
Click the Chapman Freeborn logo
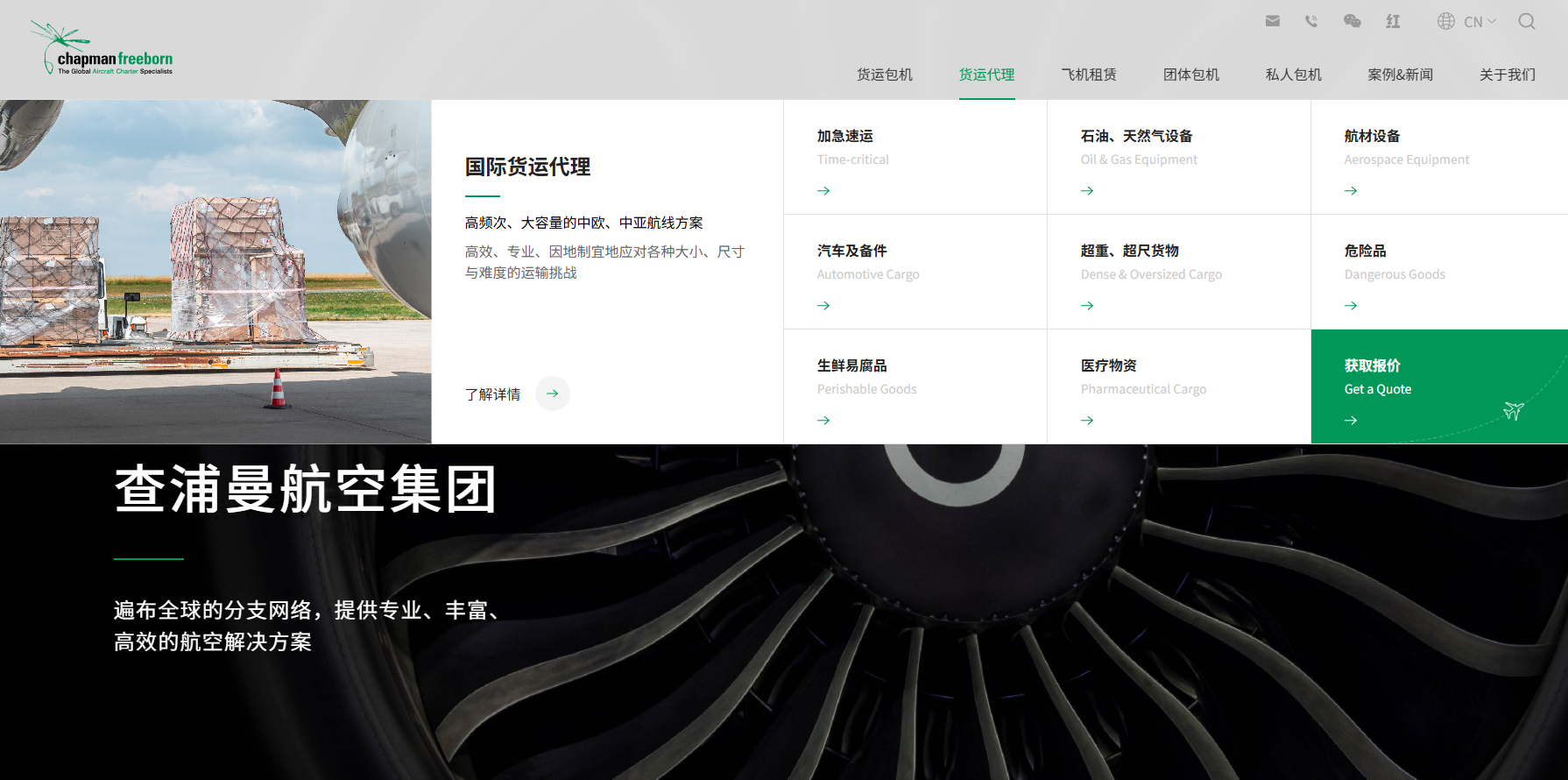(x=103, y=50)
